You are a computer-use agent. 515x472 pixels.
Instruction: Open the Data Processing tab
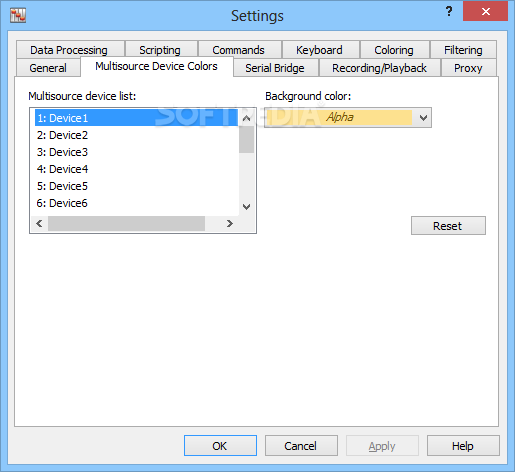[70, 50]
